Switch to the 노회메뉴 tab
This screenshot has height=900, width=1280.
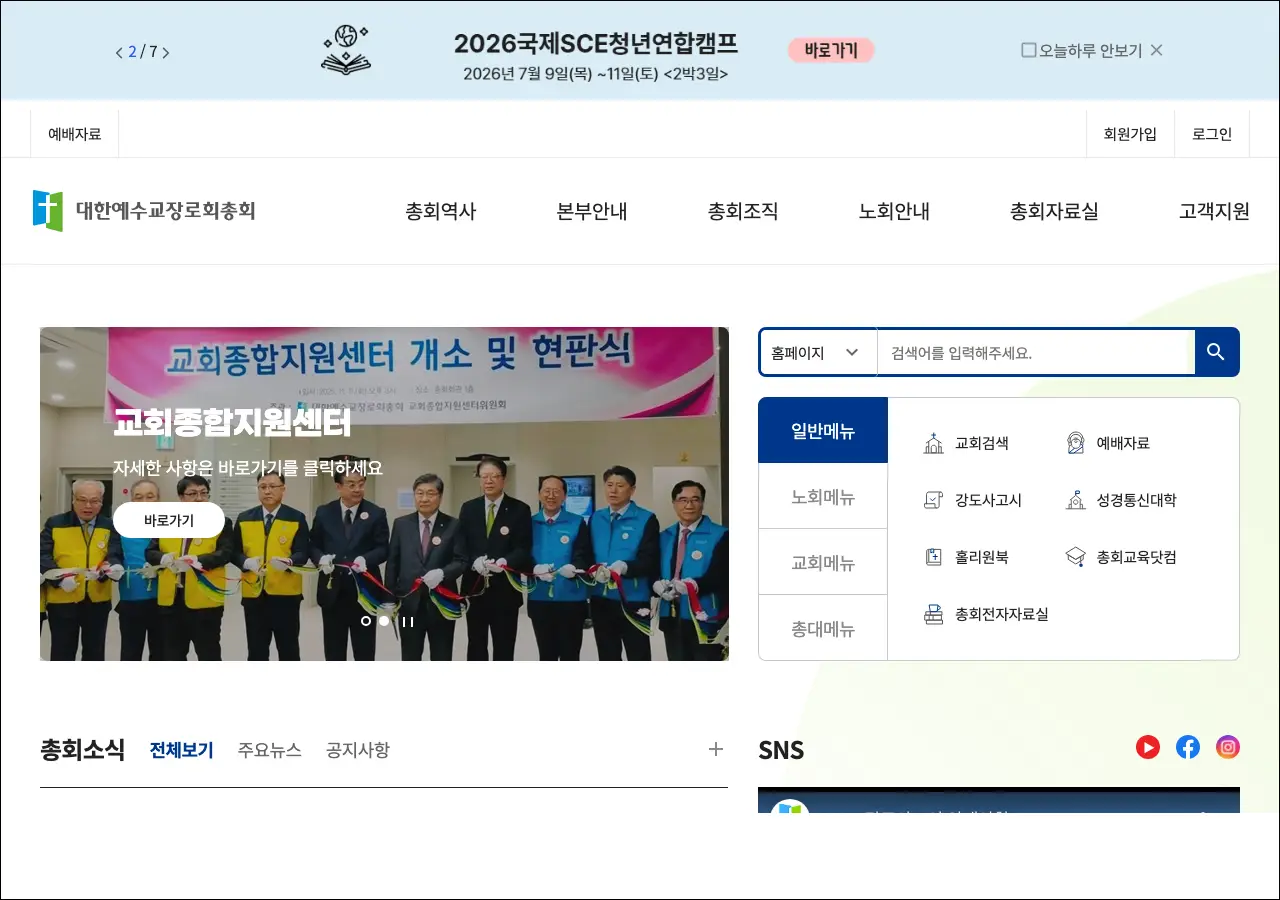pos(823,496)
